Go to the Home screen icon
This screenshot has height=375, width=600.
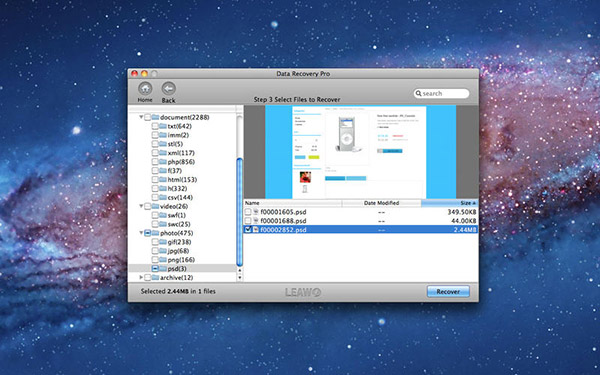tap(145, 89)
